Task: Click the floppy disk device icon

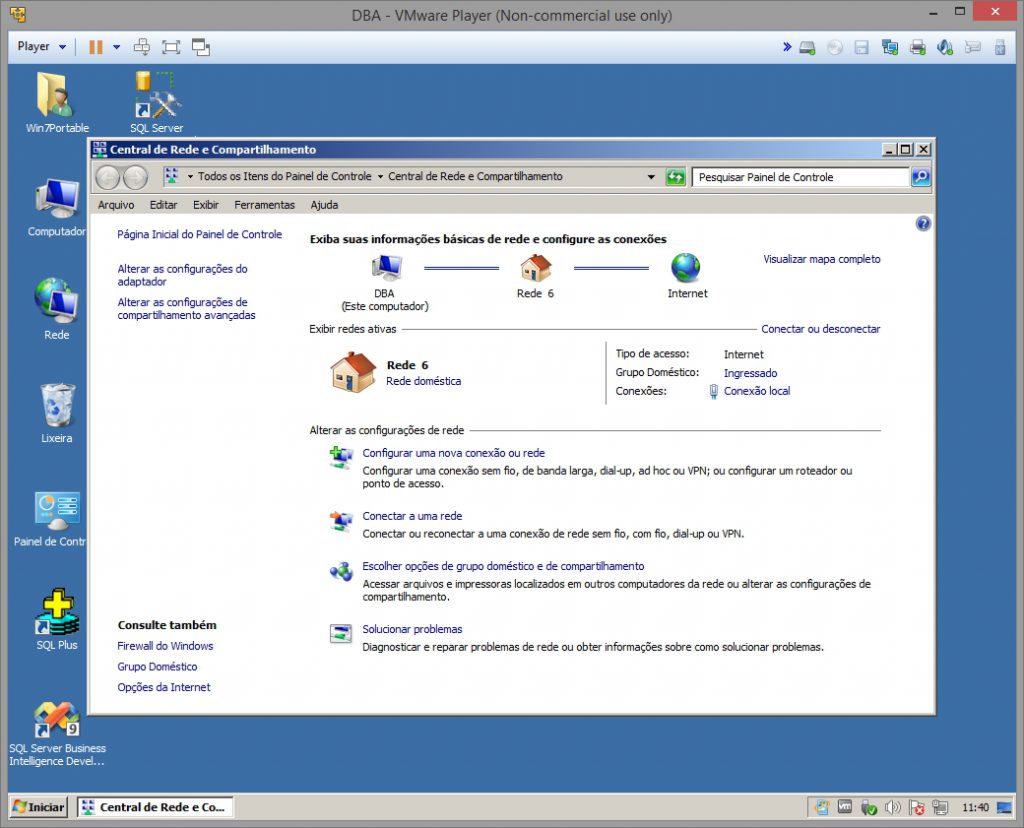Action: (x=861, y=47)
